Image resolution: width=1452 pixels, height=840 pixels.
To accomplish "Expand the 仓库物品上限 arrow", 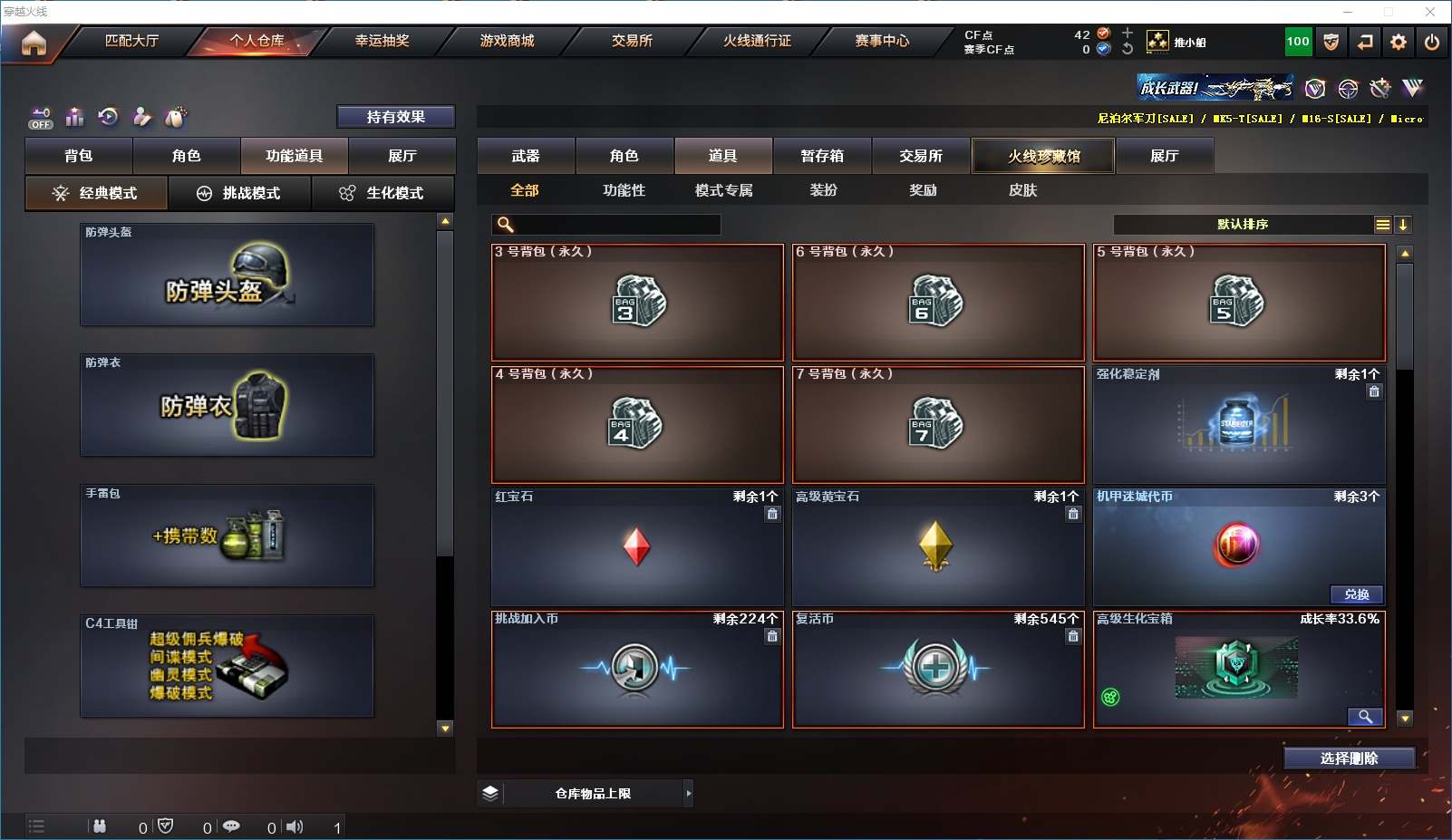I will 689,793.
